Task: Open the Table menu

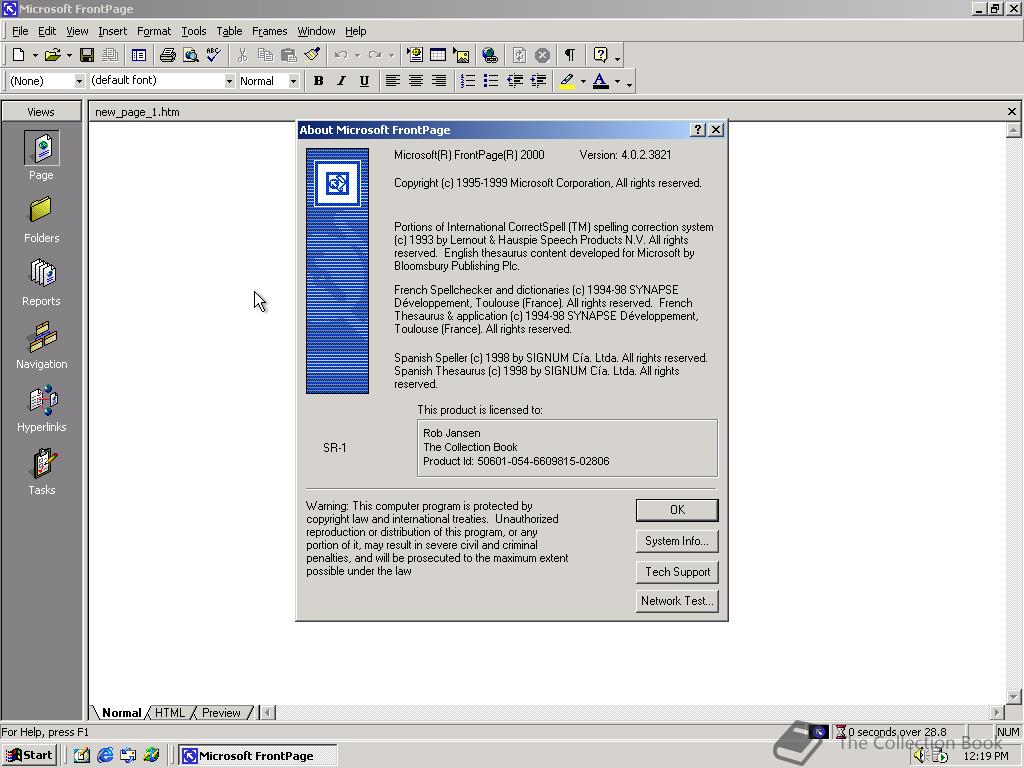Action: [x=229, y=31]
